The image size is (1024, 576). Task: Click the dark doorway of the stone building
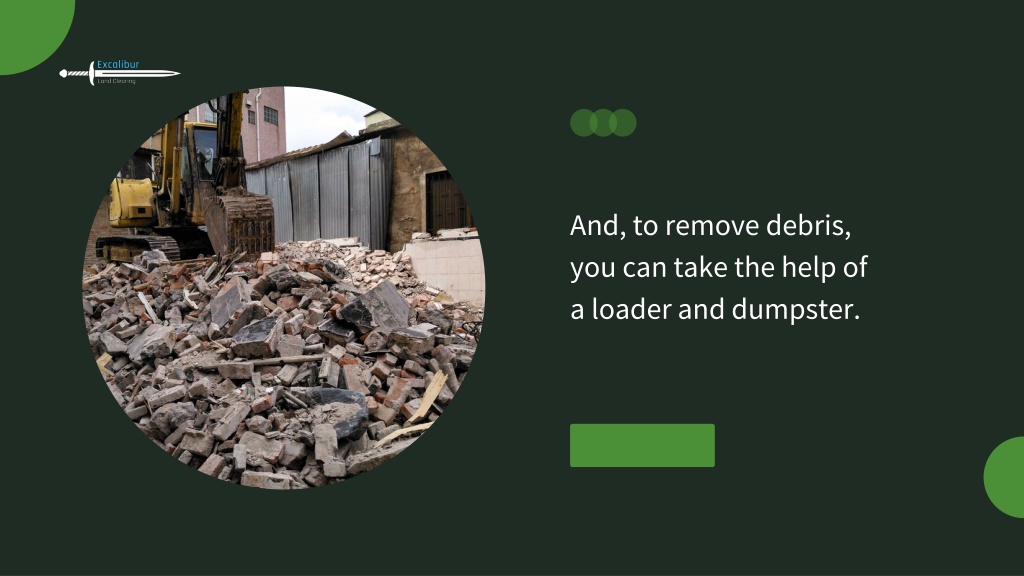tap(447, 201)
